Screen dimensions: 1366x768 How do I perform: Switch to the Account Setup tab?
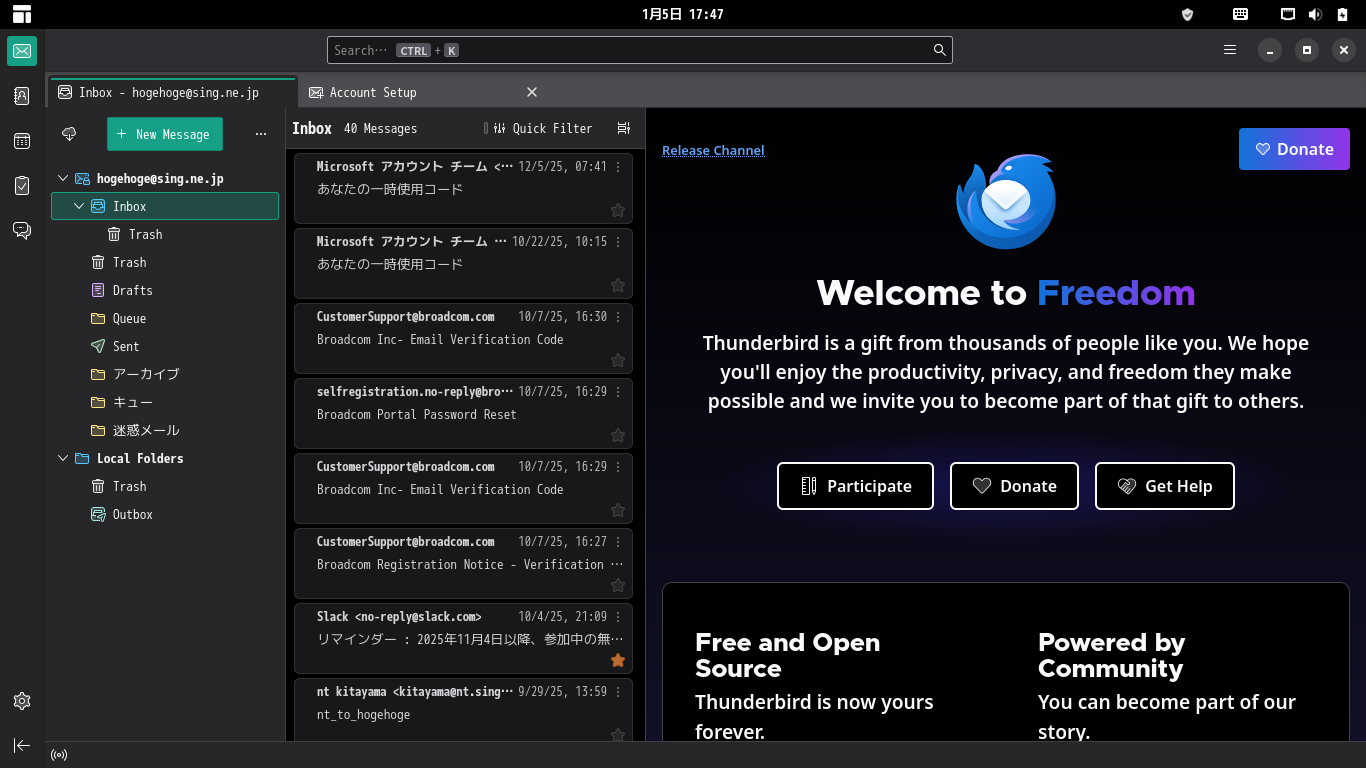[373, 92]
